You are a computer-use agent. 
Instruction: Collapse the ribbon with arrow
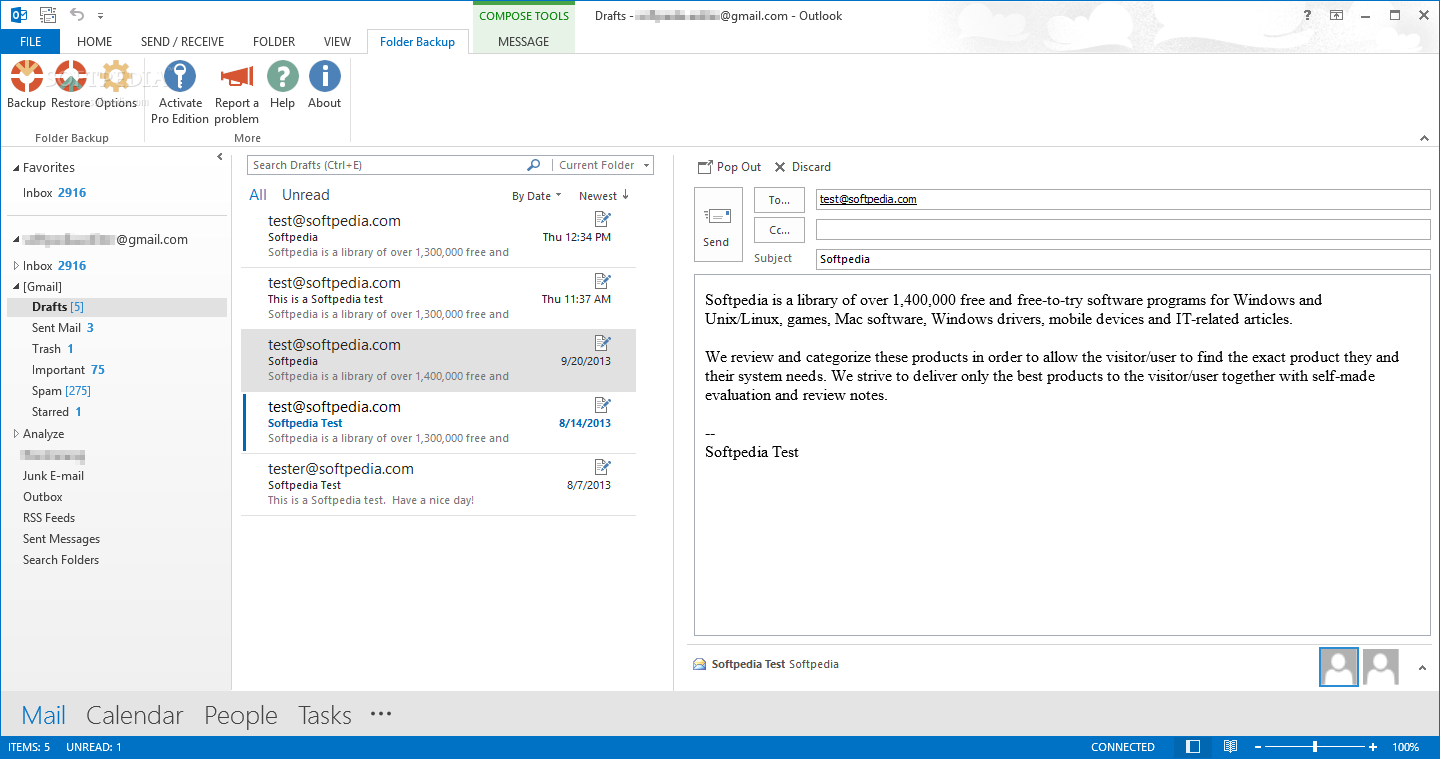(x=1424, y=138)
